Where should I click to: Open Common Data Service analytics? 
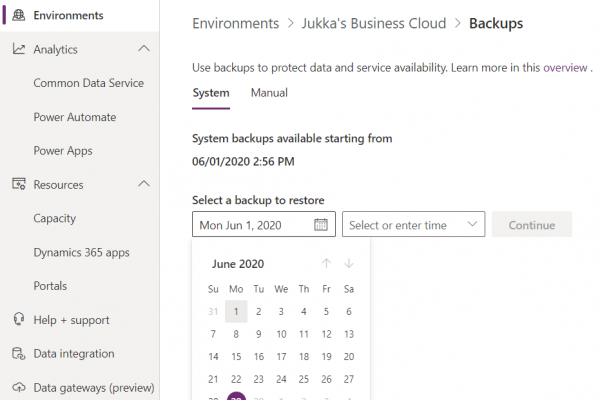[x=88, y=83]
